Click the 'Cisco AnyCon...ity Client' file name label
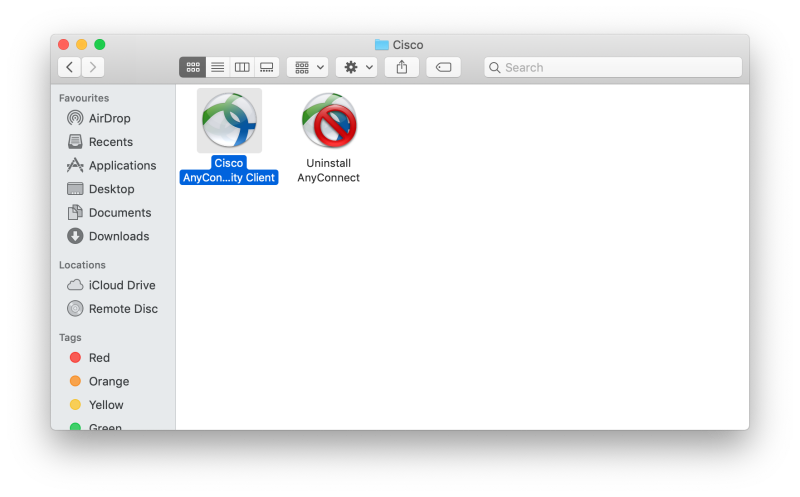800x497 pixels. coord(229,170)
